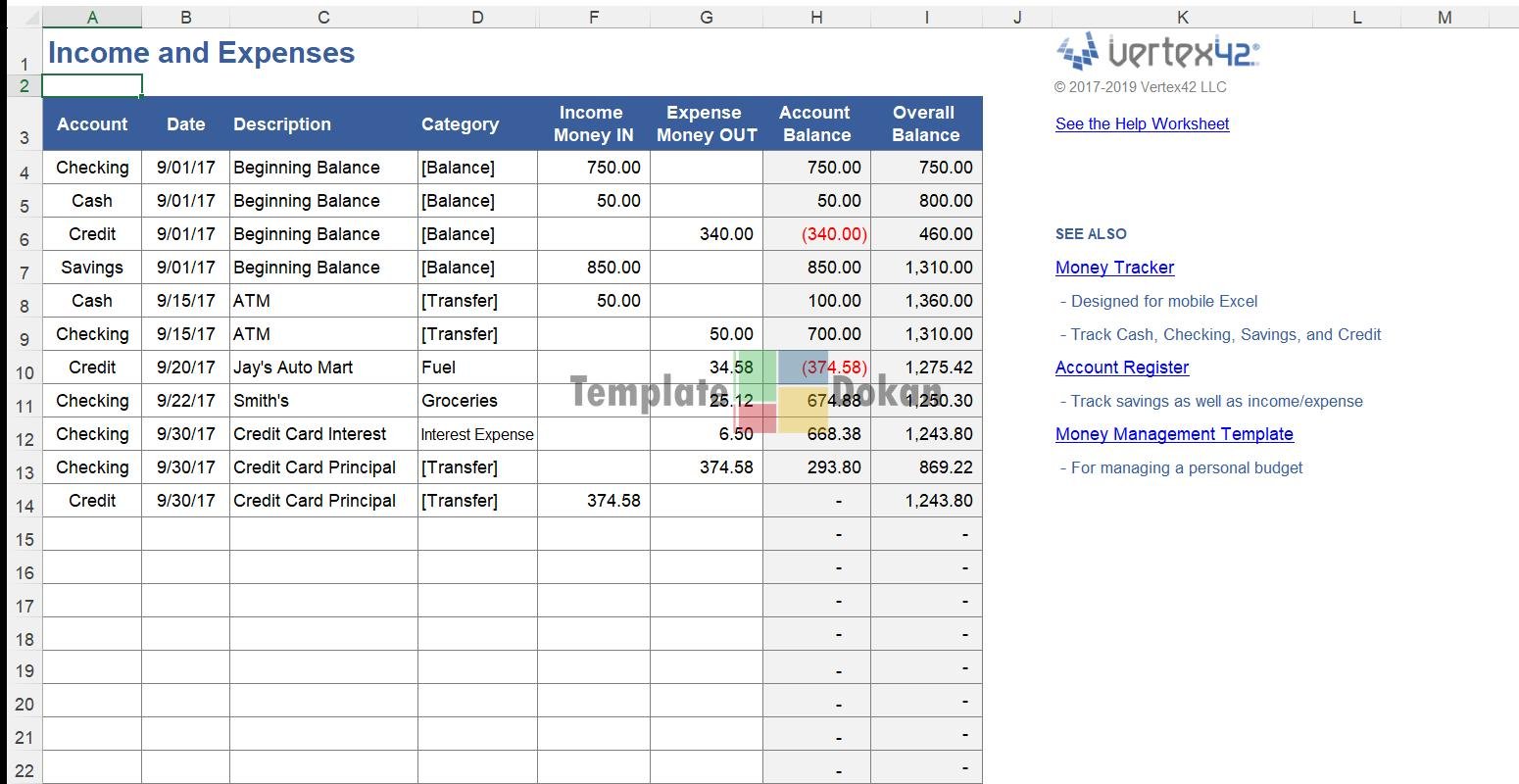Select the Jay's Auto Mart description cell

pyautogui.click(x=323, y=367)
